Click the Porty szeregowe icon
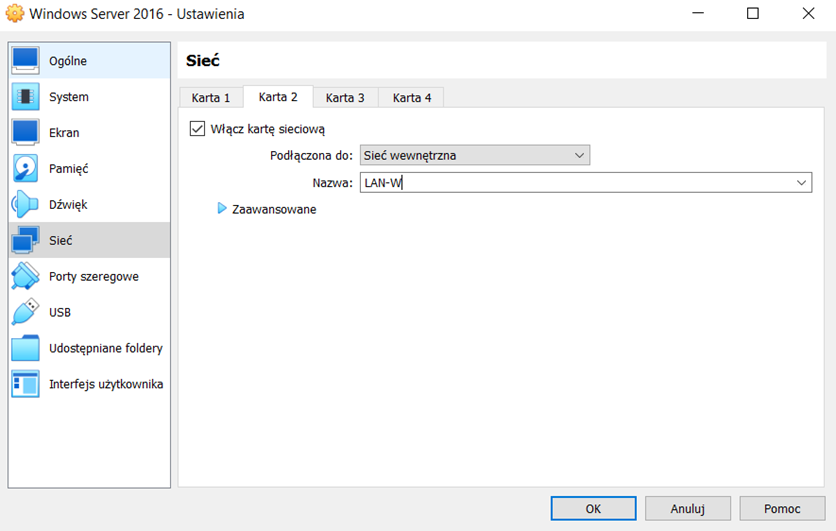Viewport: 836px width, 531px height. (25, 277)
